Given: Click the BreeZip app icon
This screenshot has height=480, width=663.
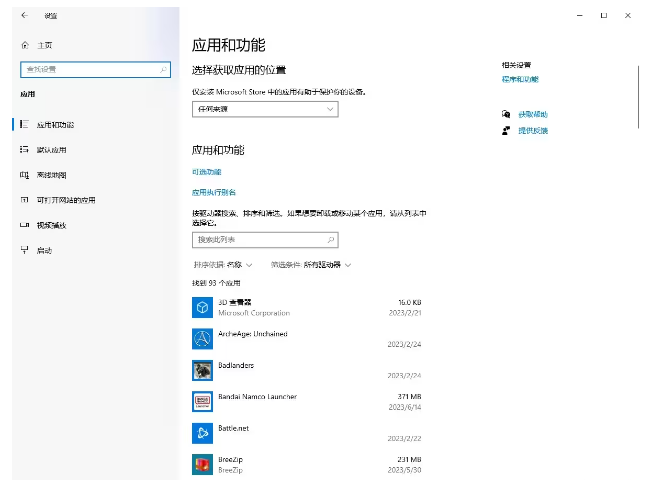Looking at the screenshot, I should [202, 464].
